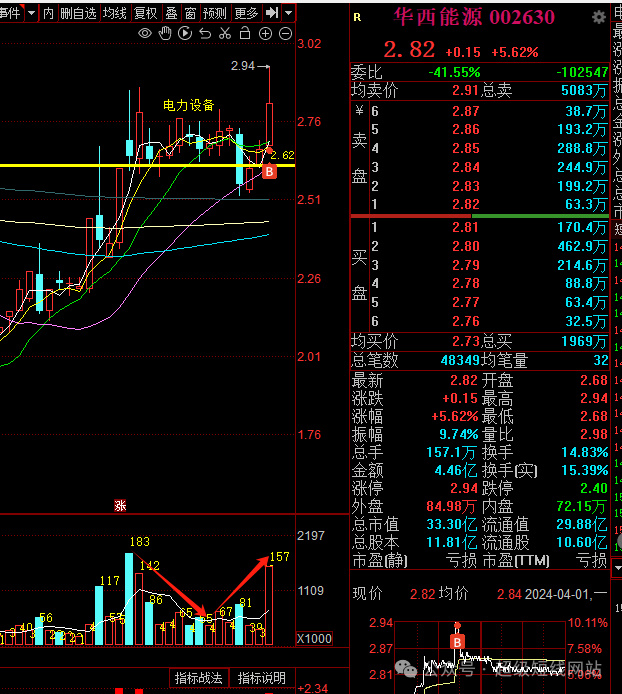622x694 pixels.
Task: Select buy level 1 price 2.81
Action: click(x=466, y=227)
